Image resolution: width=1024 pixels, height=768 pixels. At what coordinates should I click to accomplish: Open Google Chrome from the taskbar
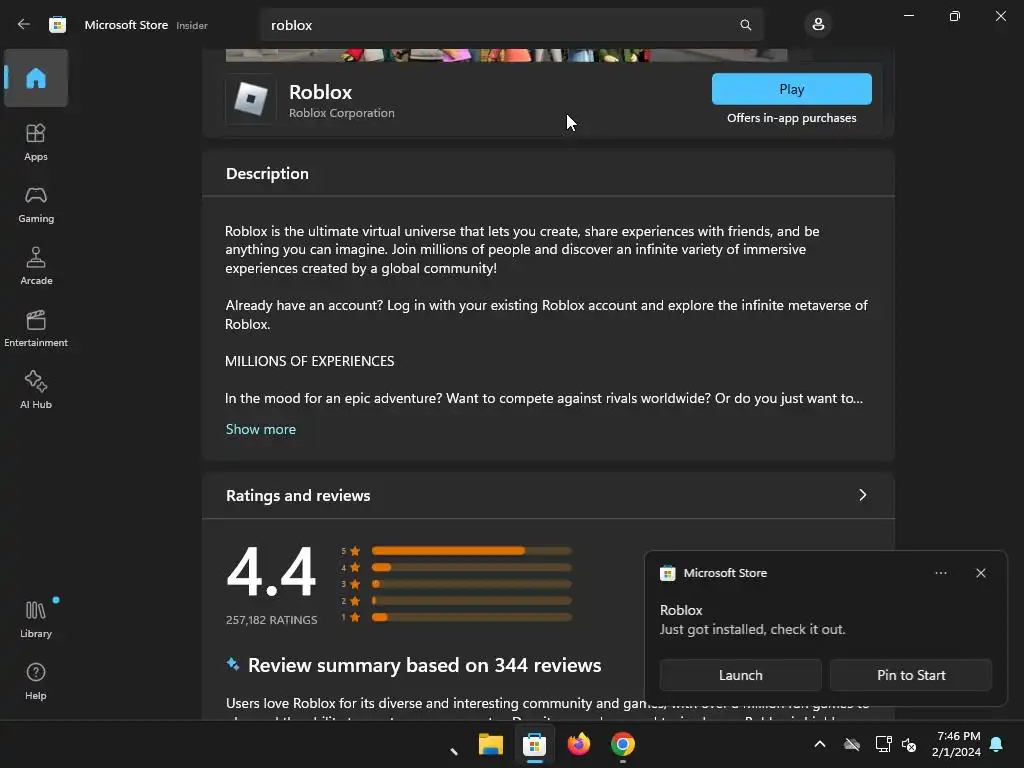[622, 744]
